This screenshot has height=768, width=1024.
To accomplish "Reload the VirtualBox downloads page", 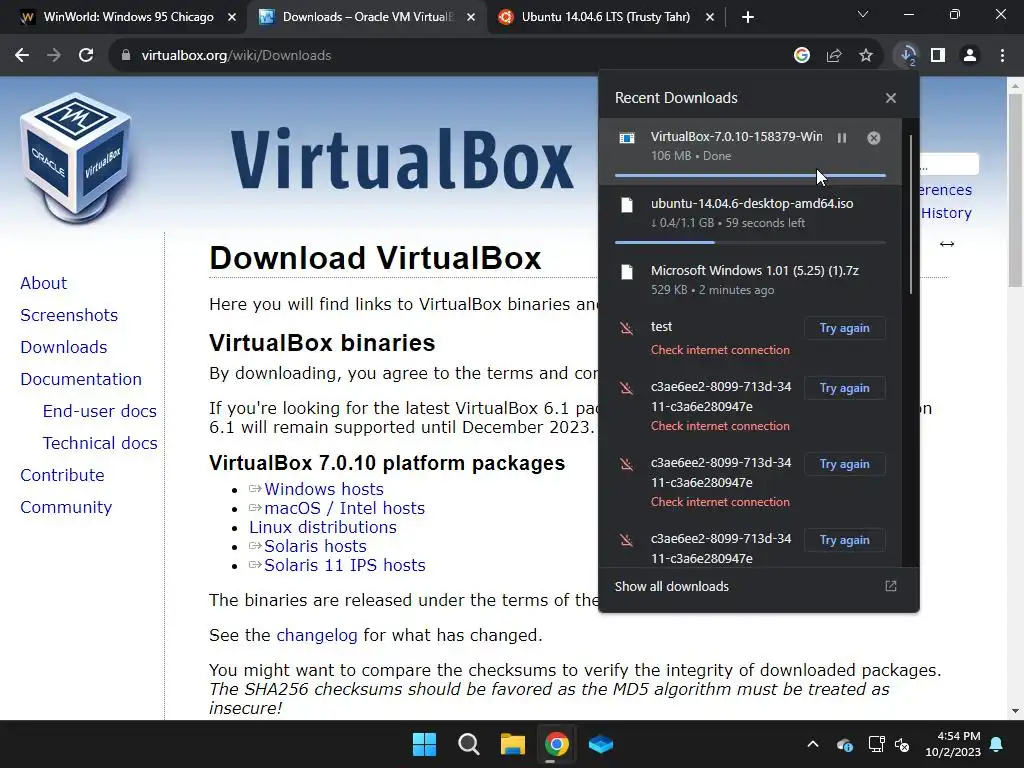I will pyautogui.click(x=86, y=56).
